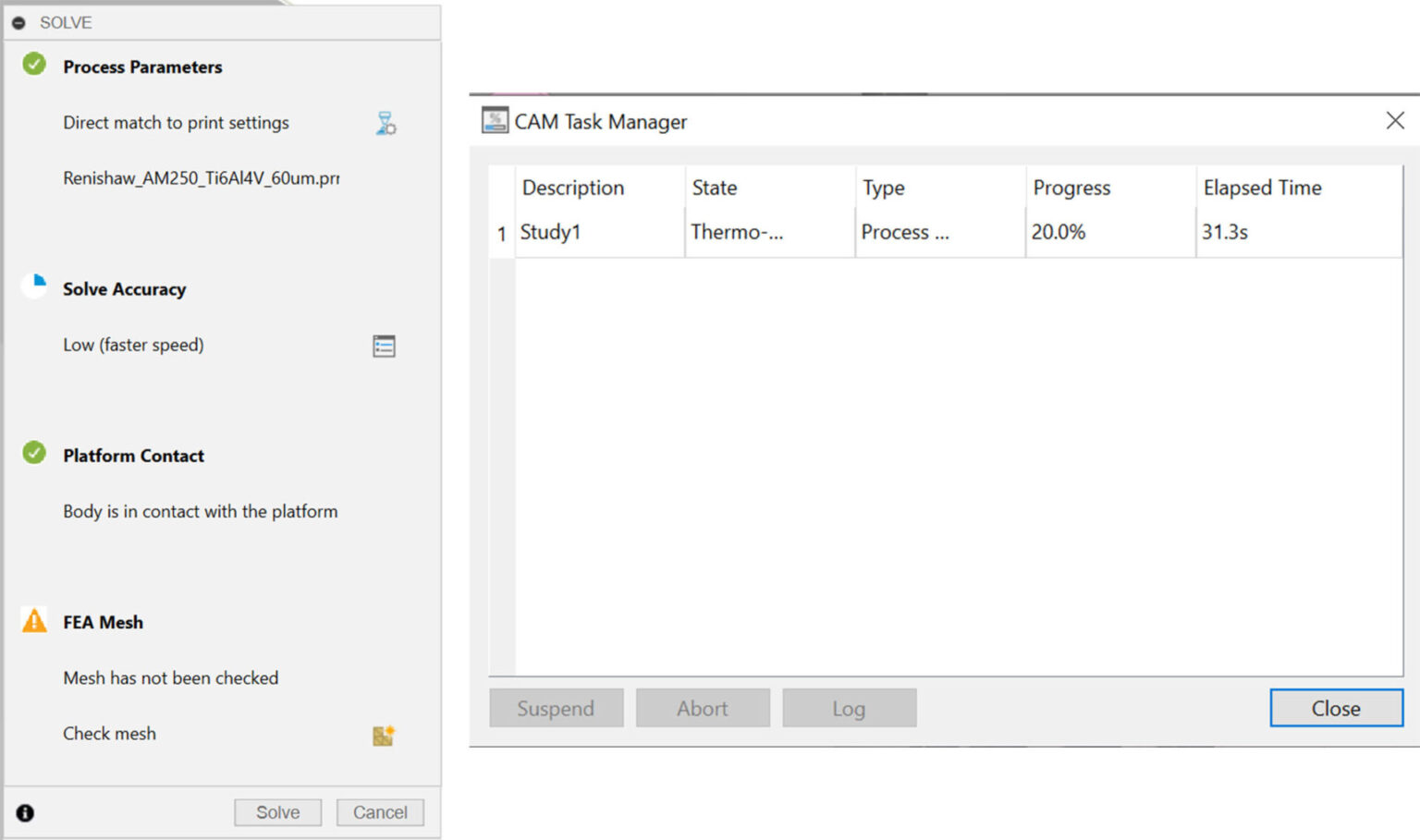Click the State column header

(714, 188)
